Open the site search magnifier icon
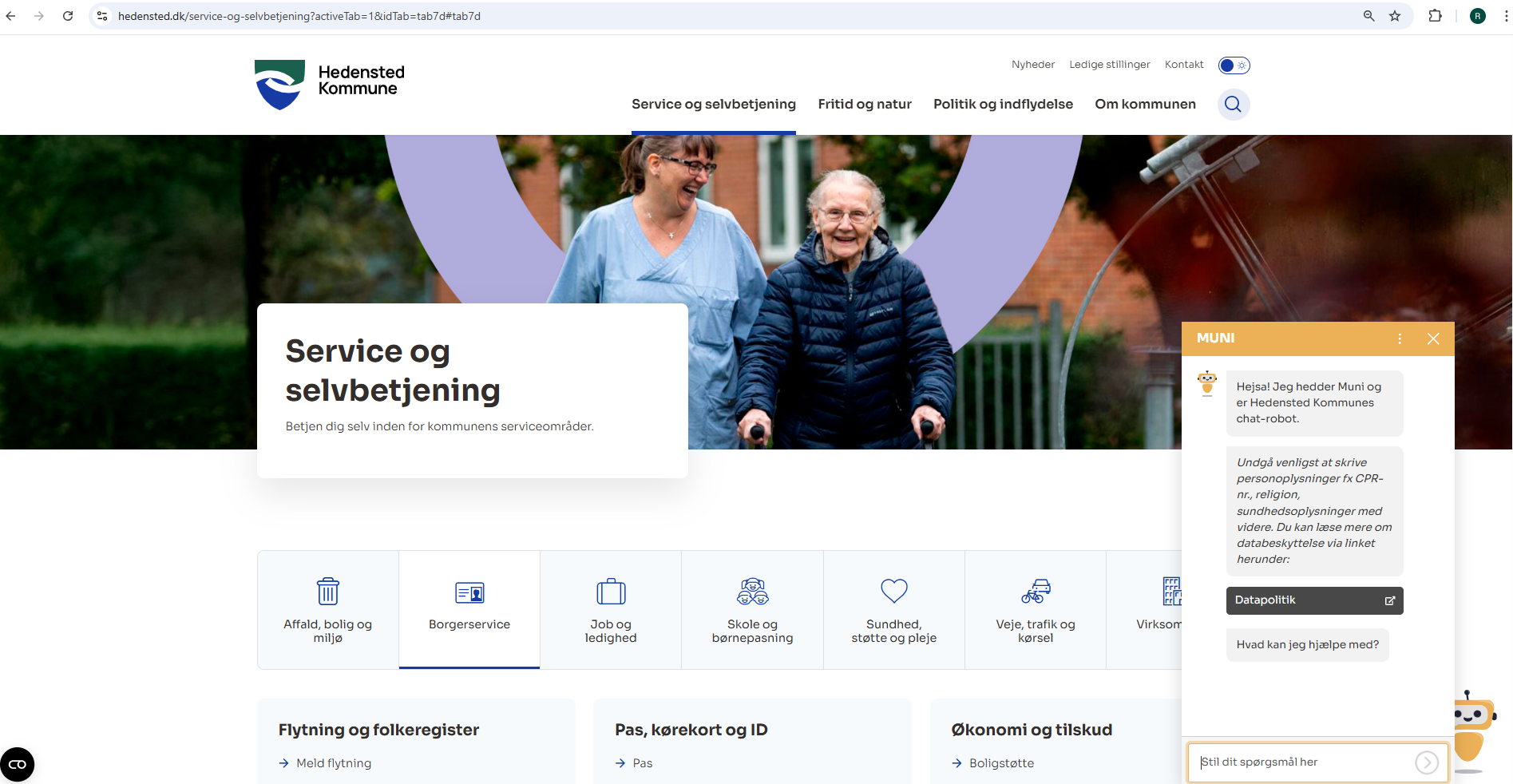This screenshot has width=1513, height=784. (x=1233, y=105)
